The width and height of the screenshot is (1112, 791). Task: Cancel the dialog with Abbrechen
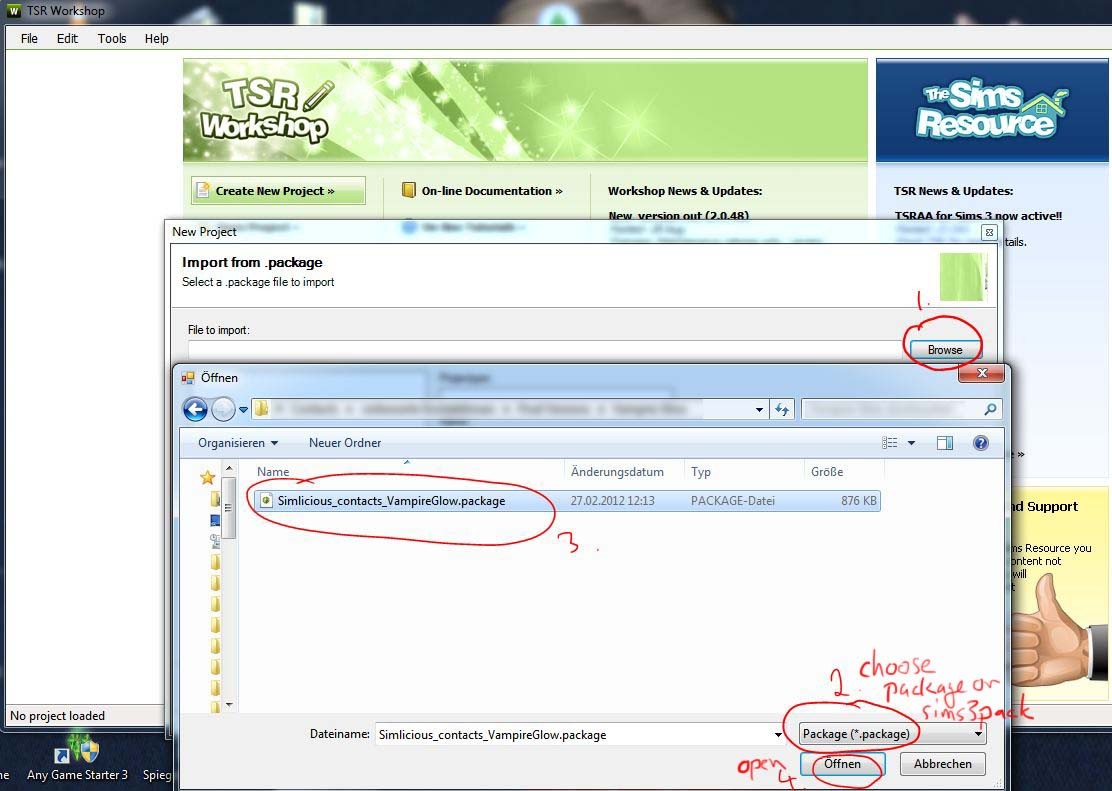943,764
